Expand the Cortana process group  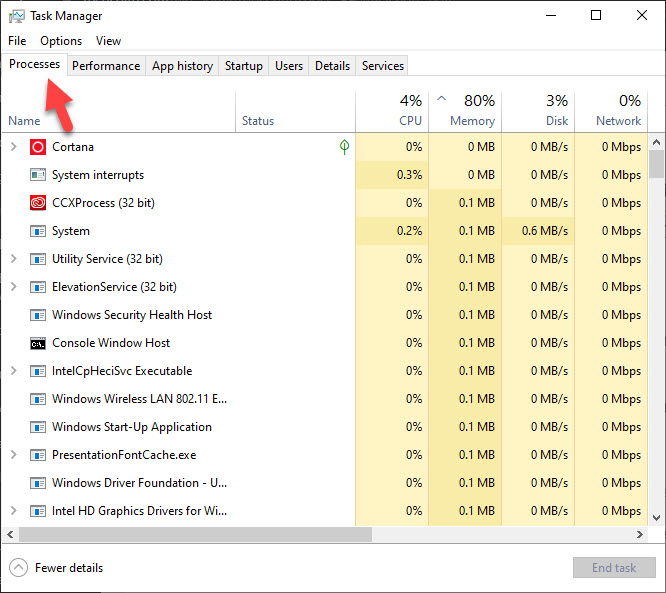[13, 147]
